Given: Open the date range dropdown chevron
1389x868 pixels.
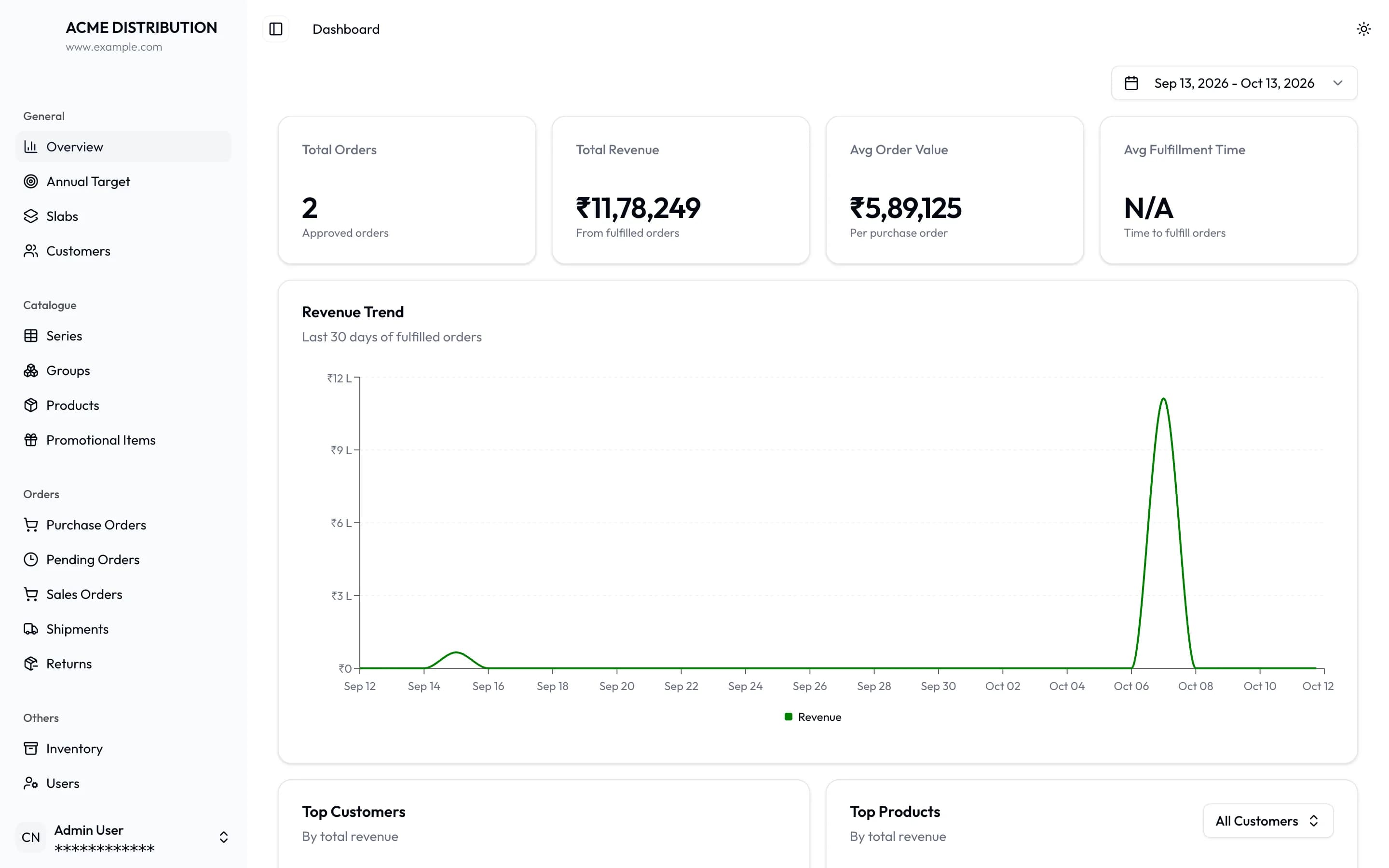Looking at the screenshot, I should pyautogui.click(x=1338, y=83).
